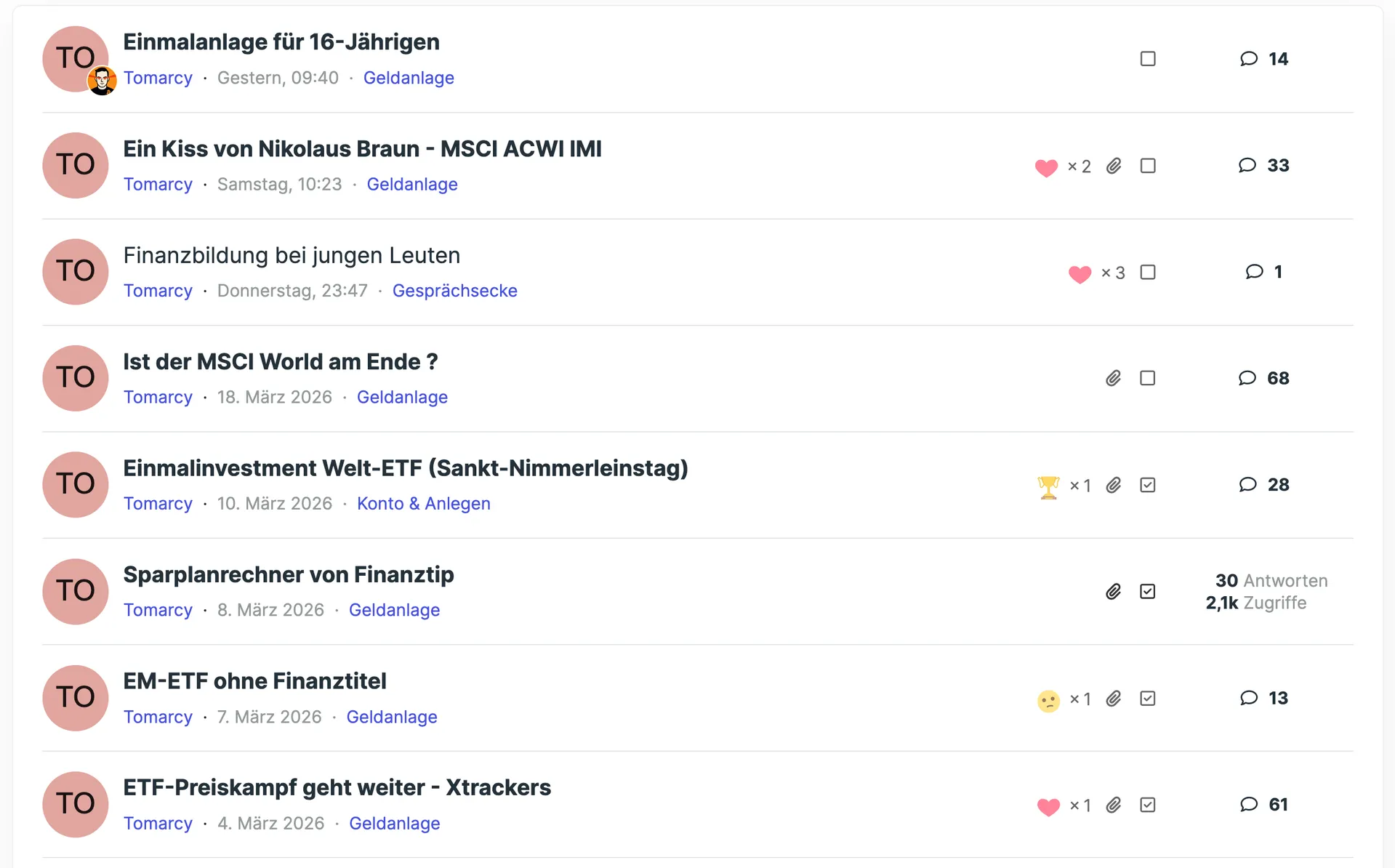Viewport: 1395px width, 868px height.
Task: Click the trophy reaction on Einmalinvestment Welt-ETF thread
Action: tap(1048, 486)
